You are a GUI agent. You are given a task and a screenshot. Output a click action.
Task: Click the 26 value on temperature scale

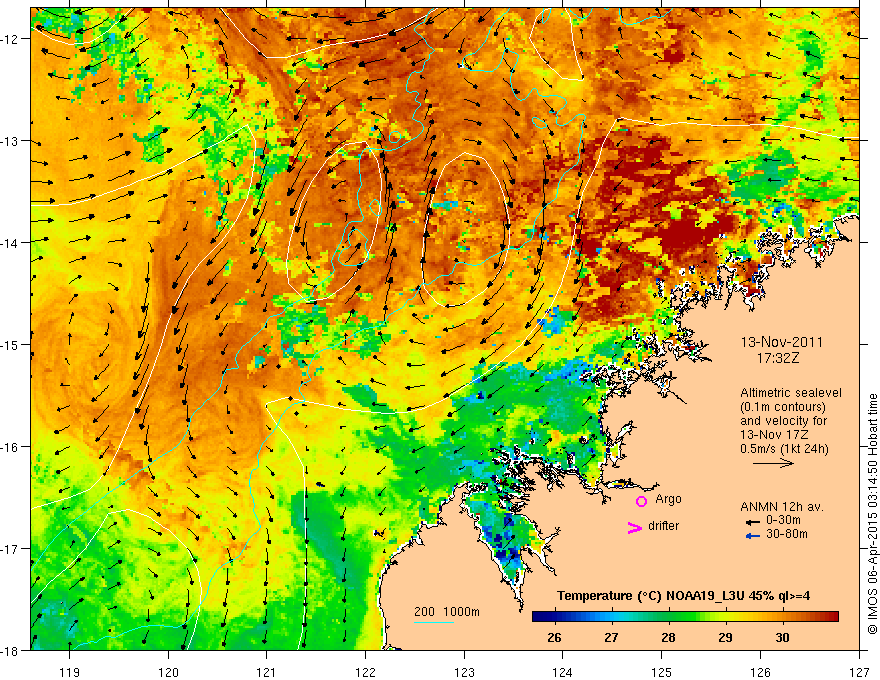click(x=554, y=637)
